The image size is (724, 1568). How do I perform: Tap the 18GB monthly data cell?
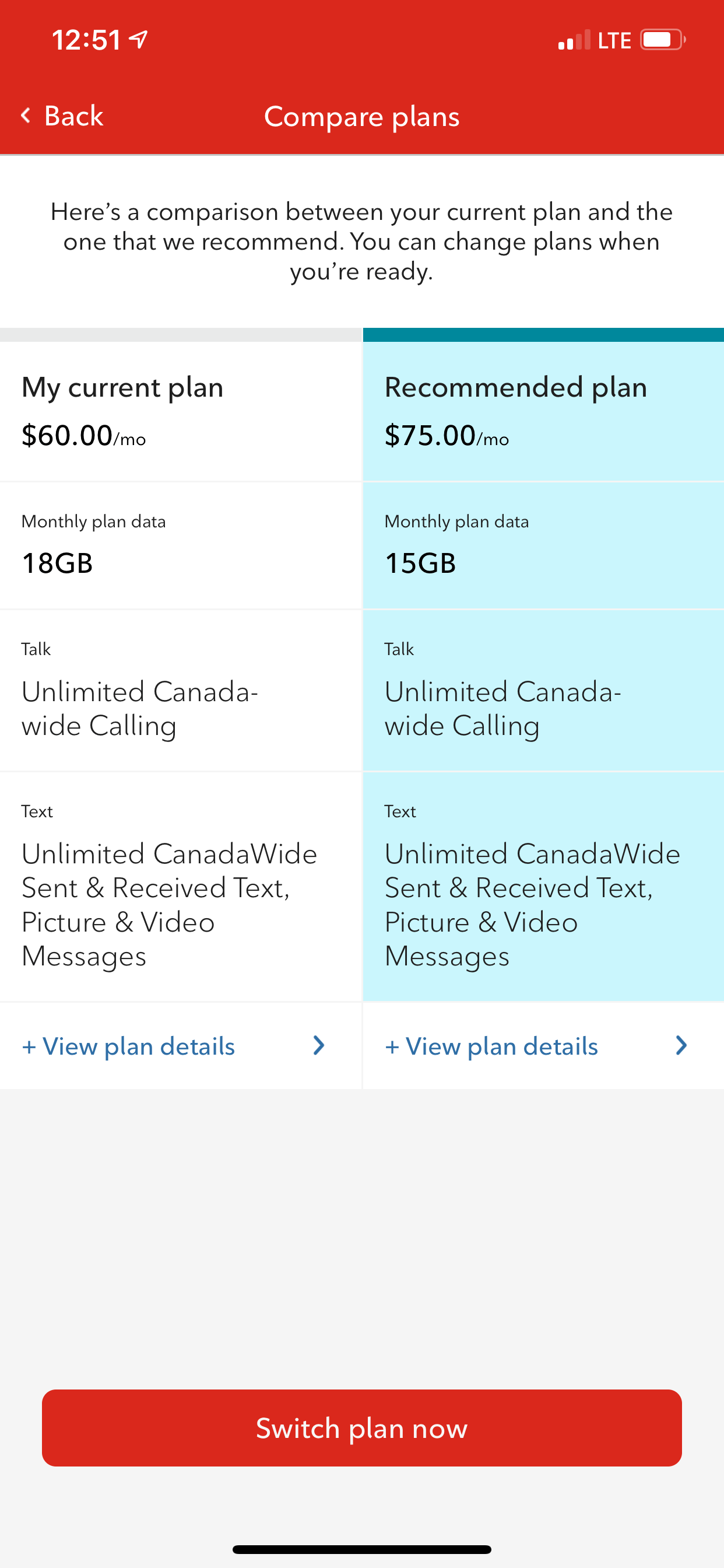click(x=181, y=546)
